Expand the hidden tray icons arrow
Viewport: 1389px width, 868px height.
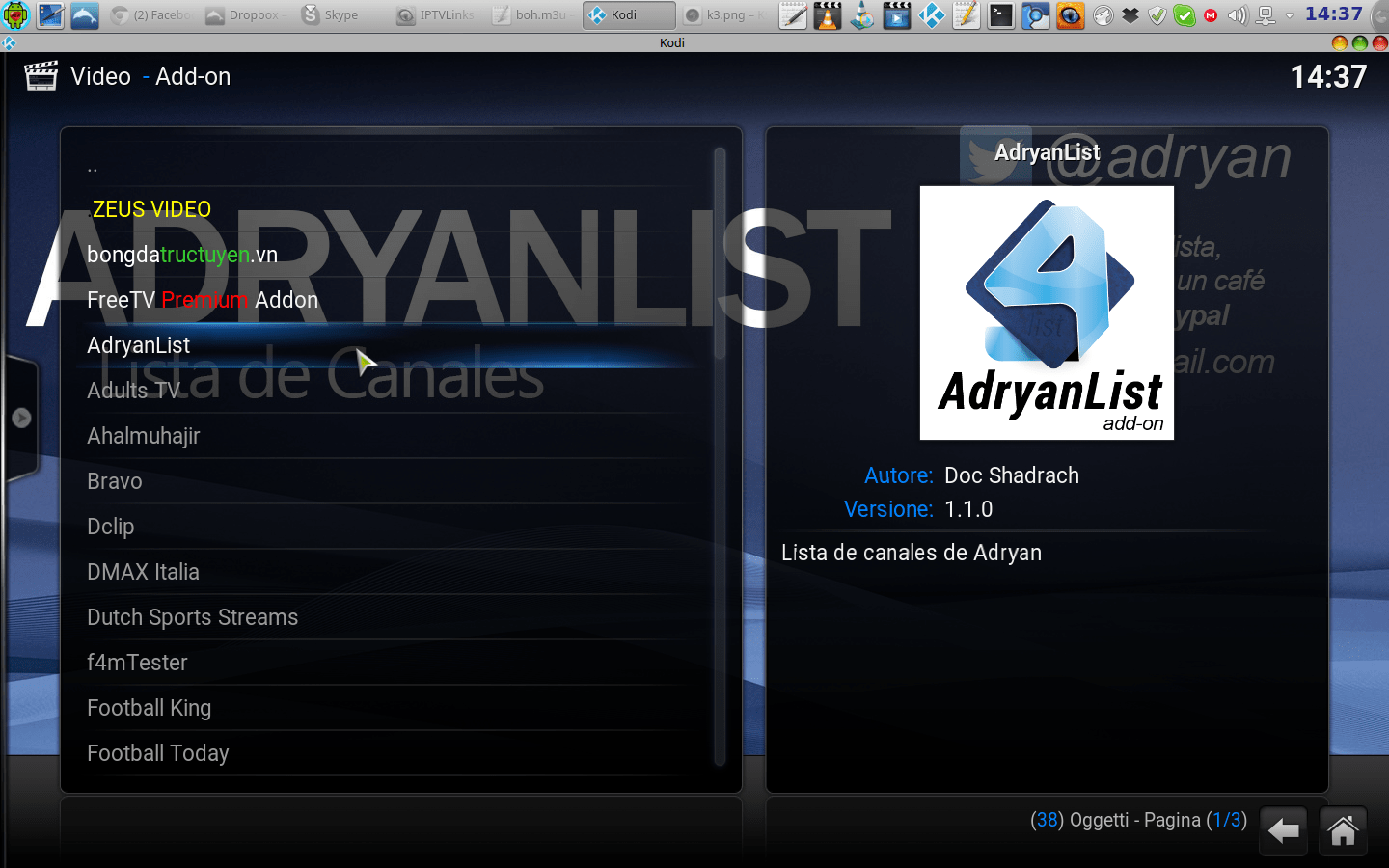pos(1289,15)
